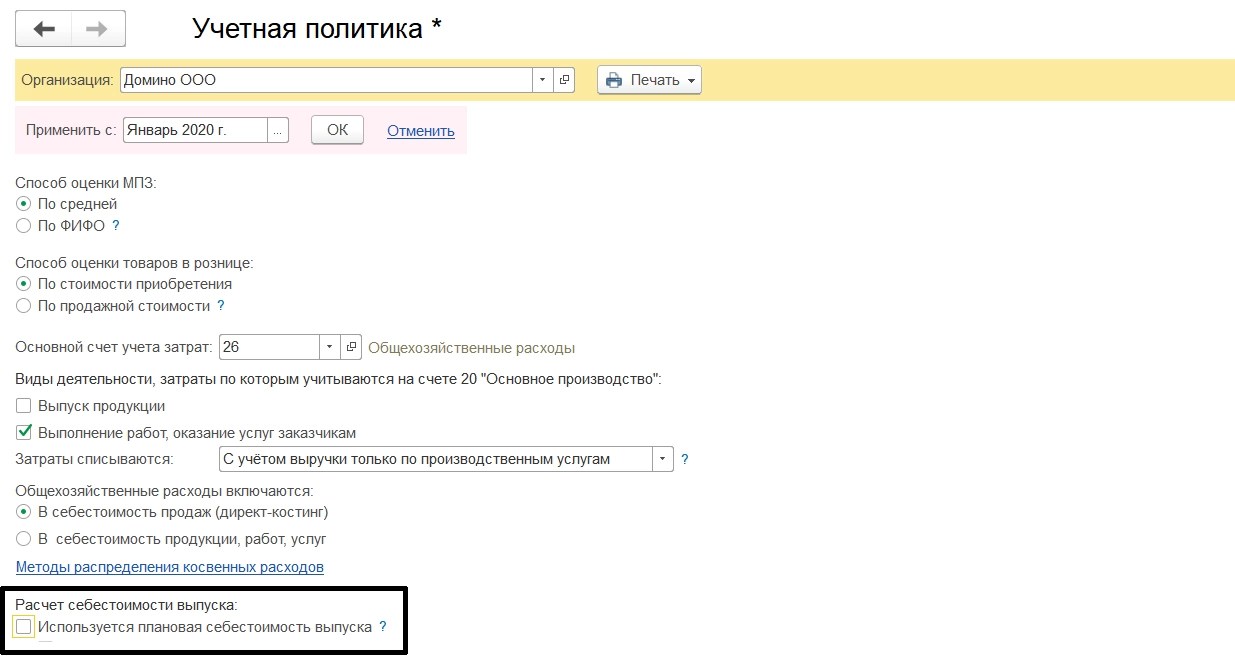Screen dimensions: 1235x658
Task: Open the Затраты списываются dropdown
Action: [x=663, y=460]
